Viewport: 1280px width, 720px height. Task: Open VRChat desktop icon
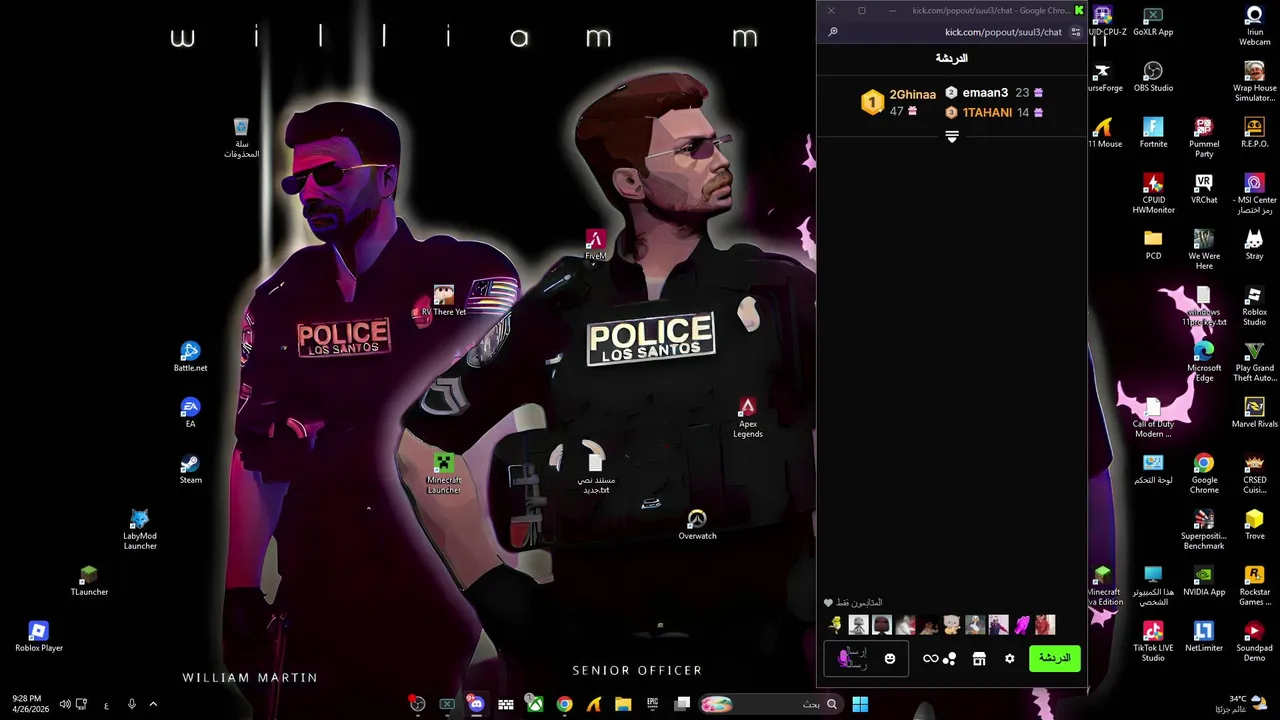click(x=1204, y=189)
